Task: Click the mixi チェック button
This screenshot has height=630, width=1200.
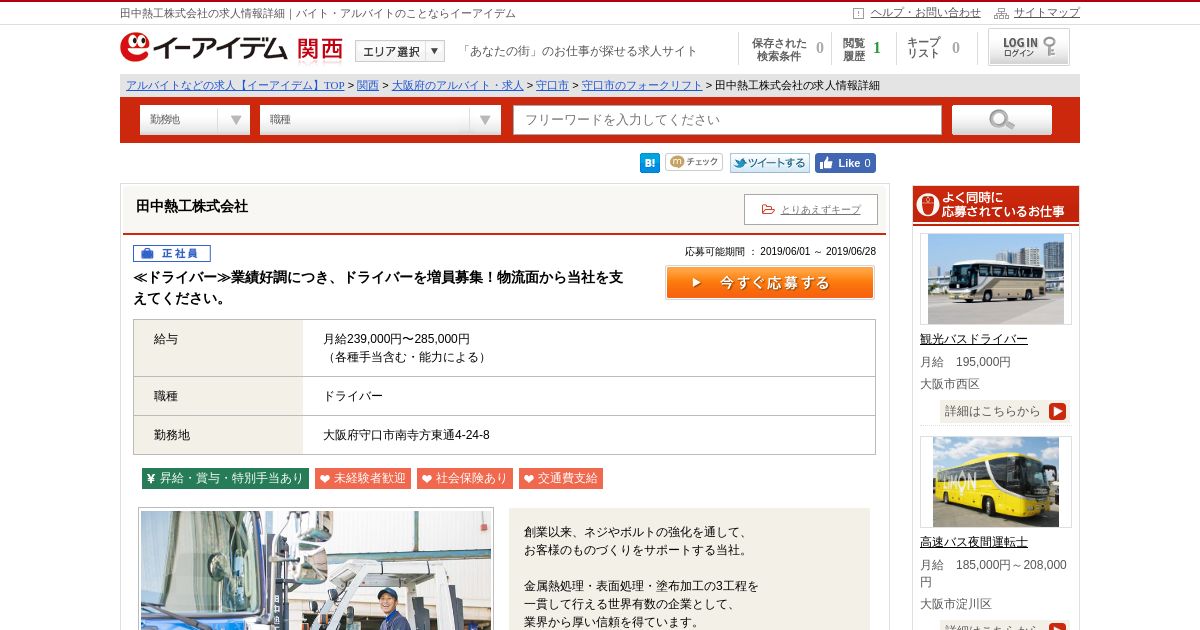Action: pos(693,162)
